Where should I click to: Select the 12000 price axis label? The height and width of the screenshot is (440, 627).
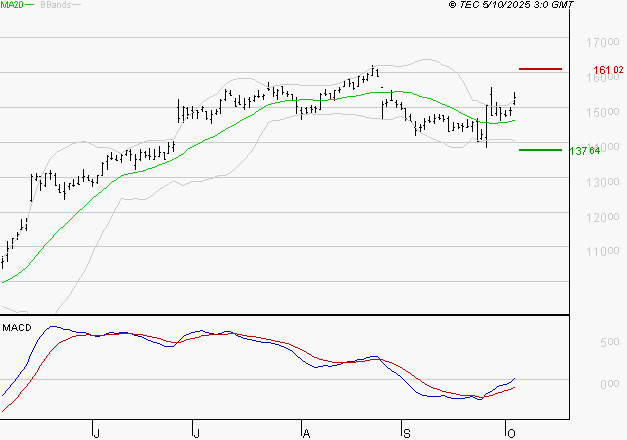coord(602,217)
